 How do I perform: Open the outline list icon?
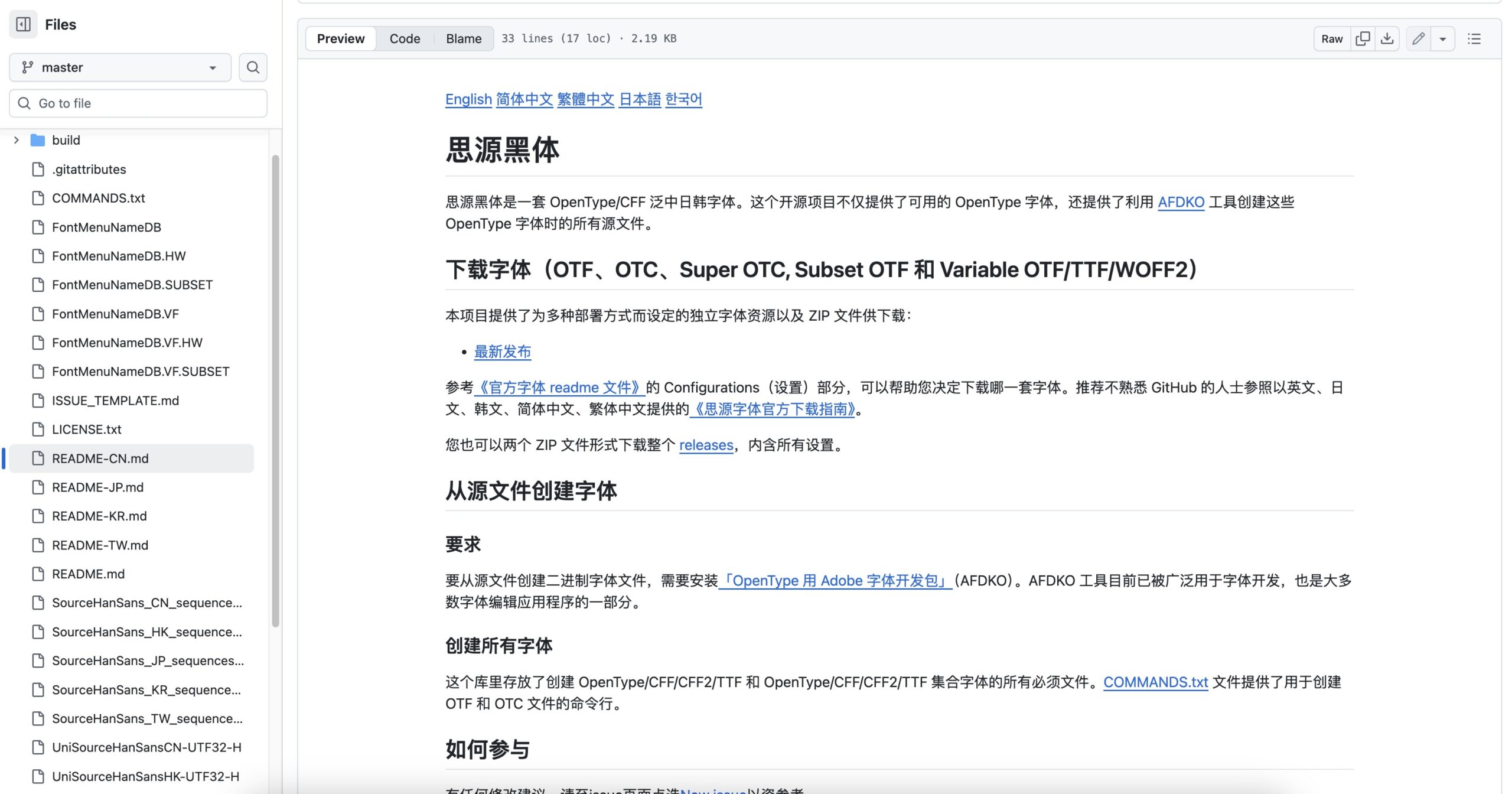click(x=1474, y=39)
